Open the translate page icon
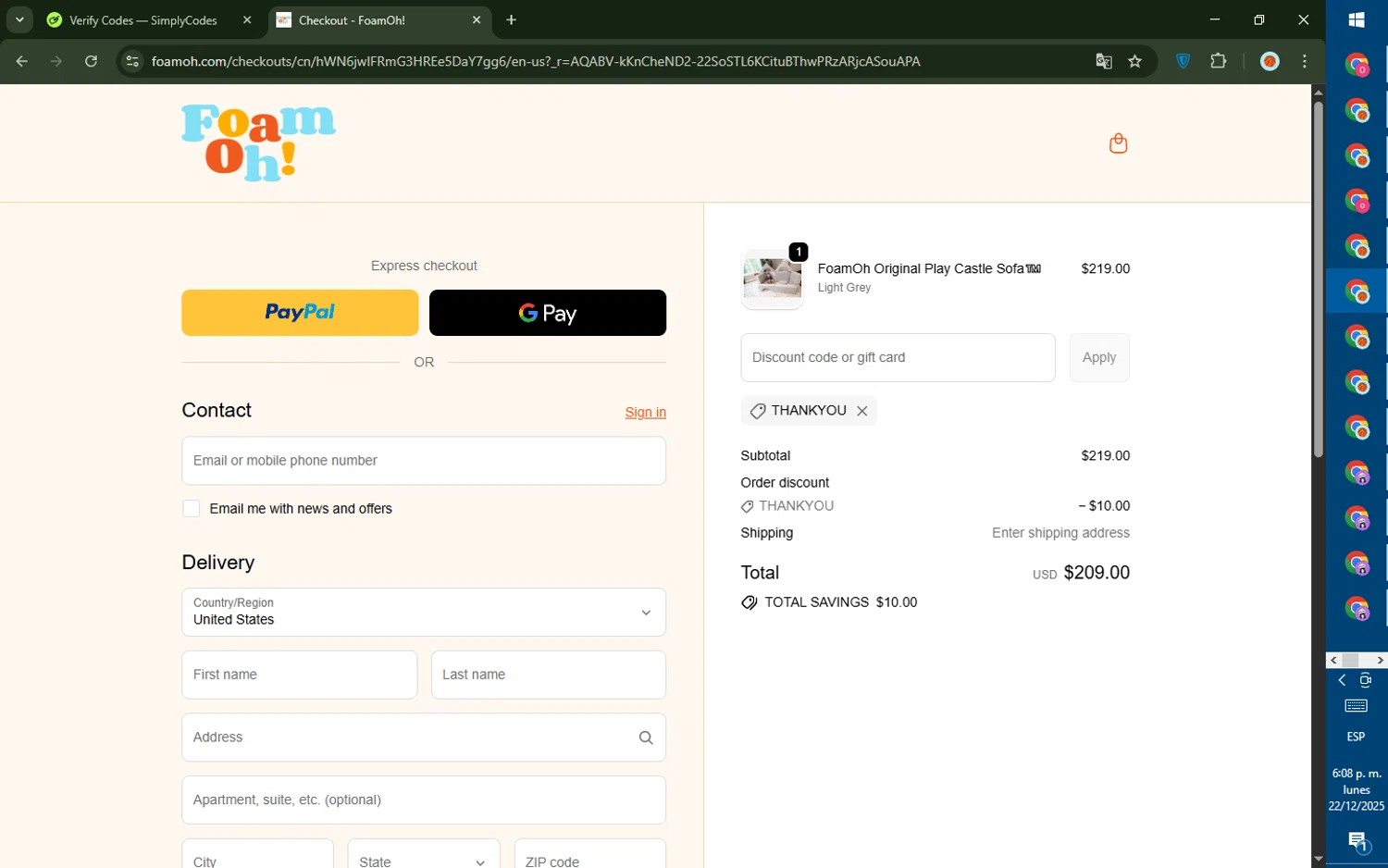 click(x=1103, y=61)
